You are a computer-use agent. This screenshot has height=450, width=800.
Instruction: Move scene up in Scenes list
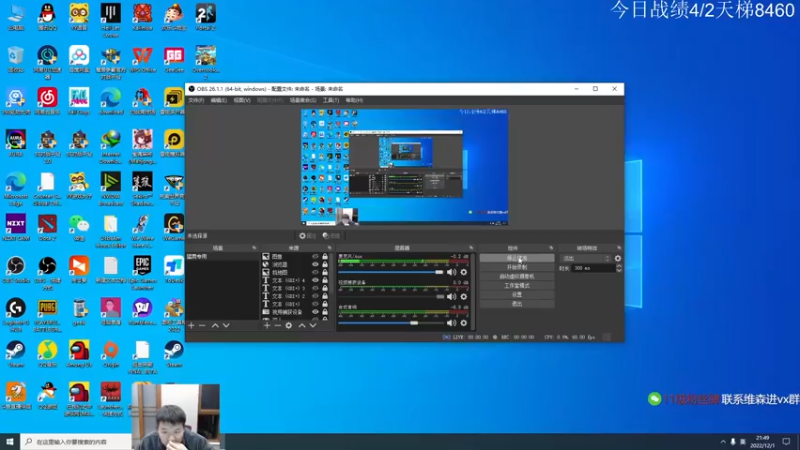coord(215,325)
